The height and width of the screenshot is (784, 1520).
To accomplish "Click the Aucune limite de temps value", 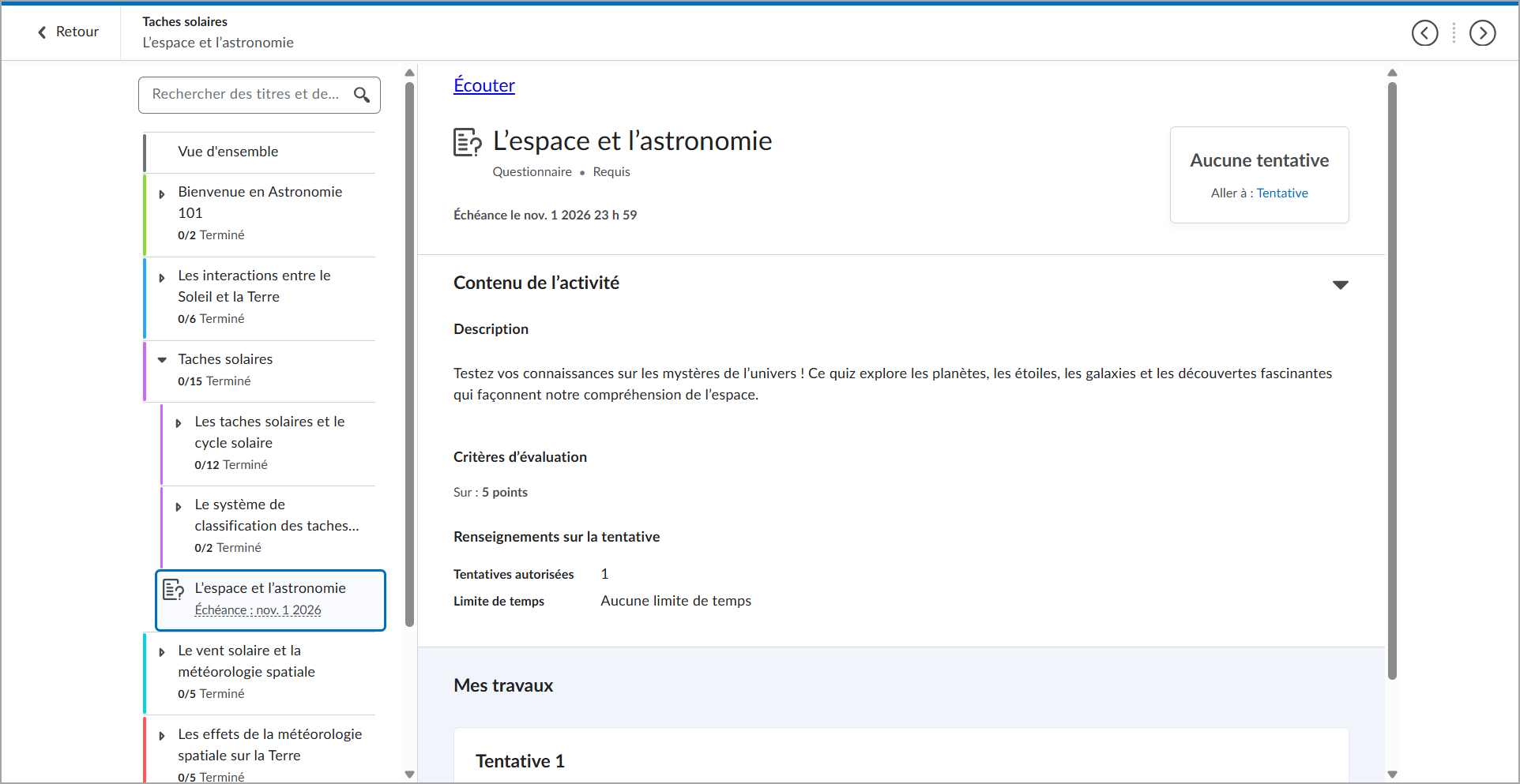I will pos(675,601).
